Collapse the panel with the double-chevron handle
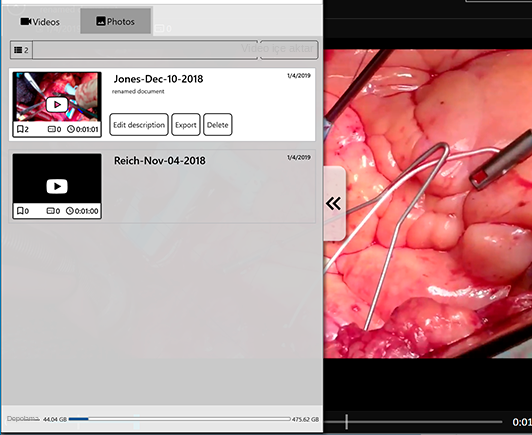The image size is (532, 435). coord(334,204)
